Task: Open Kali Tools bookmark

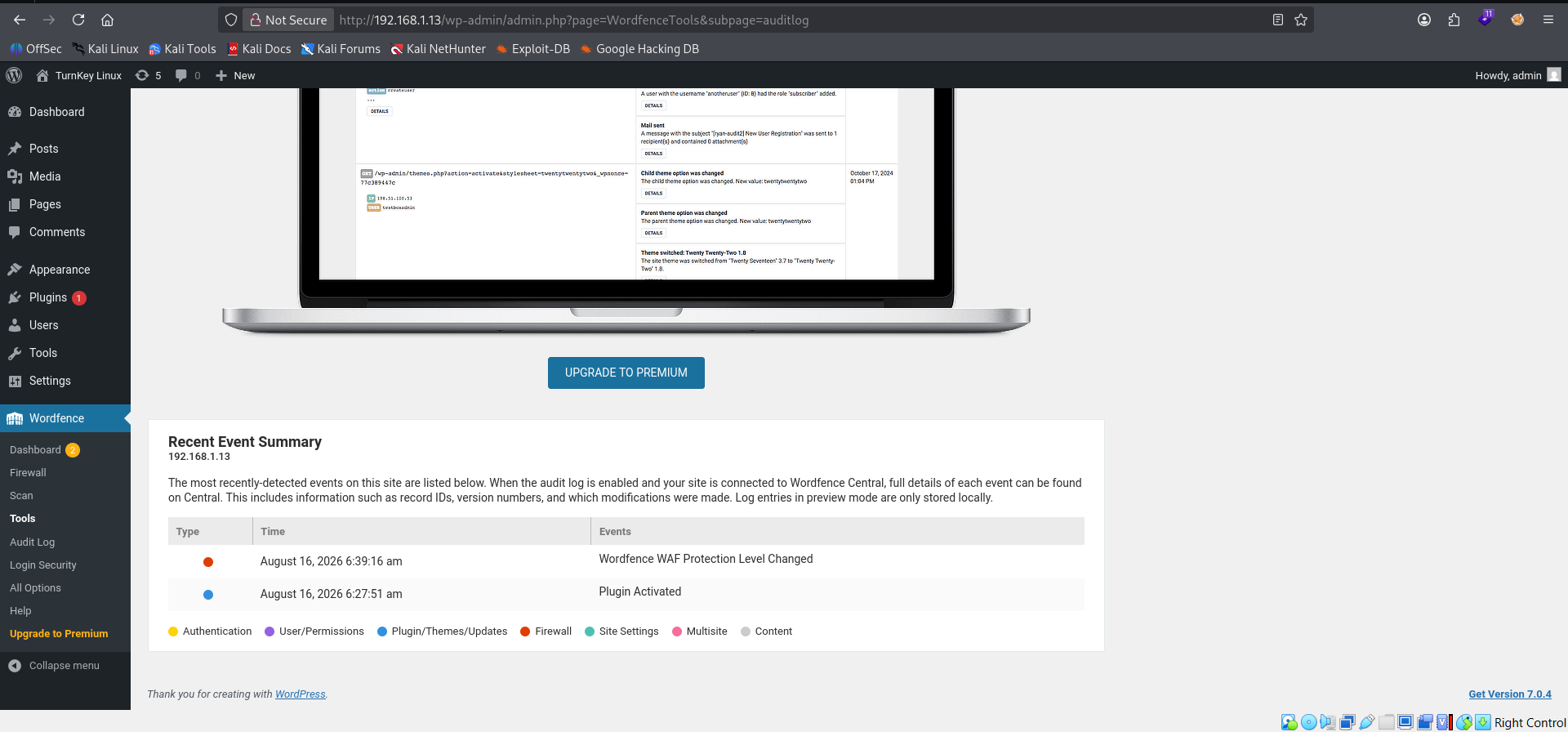Action: point(182,49)
